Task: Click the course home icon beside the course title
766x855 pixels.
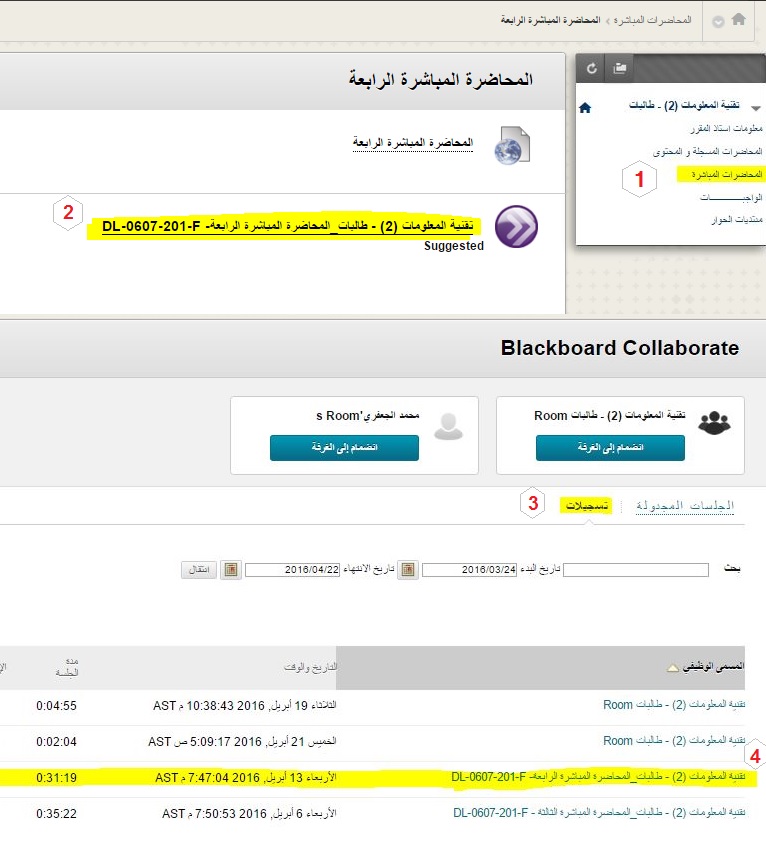Action: point(585,107)
